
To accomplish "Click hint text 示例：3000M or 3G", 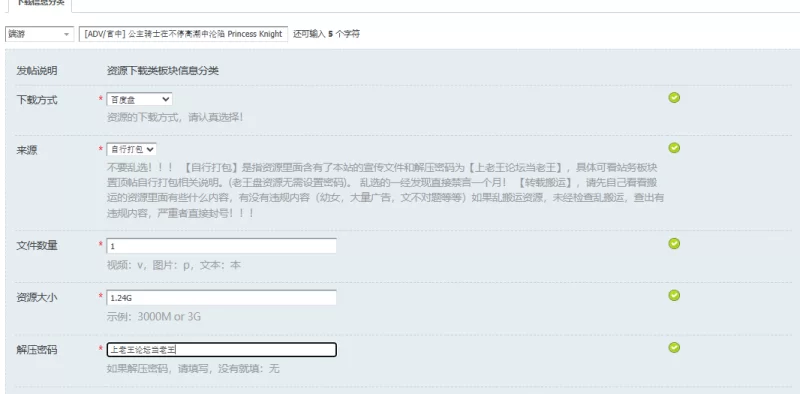I will coord(154,316).
